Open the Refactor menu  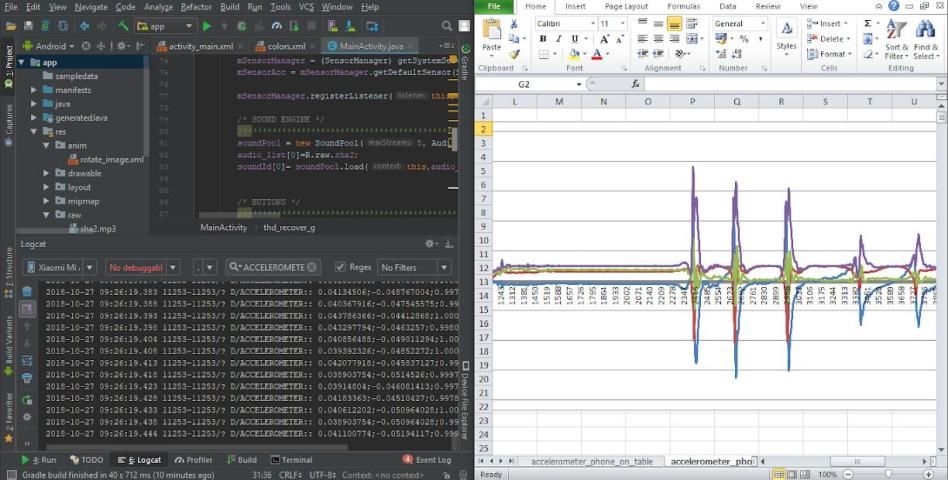click(196, 7)
